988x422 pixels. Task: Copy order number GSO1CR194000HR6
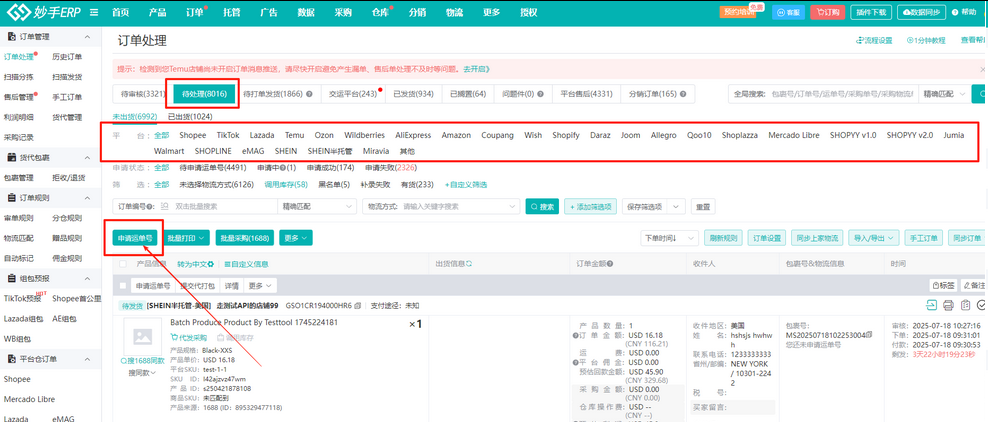[358, 305]
